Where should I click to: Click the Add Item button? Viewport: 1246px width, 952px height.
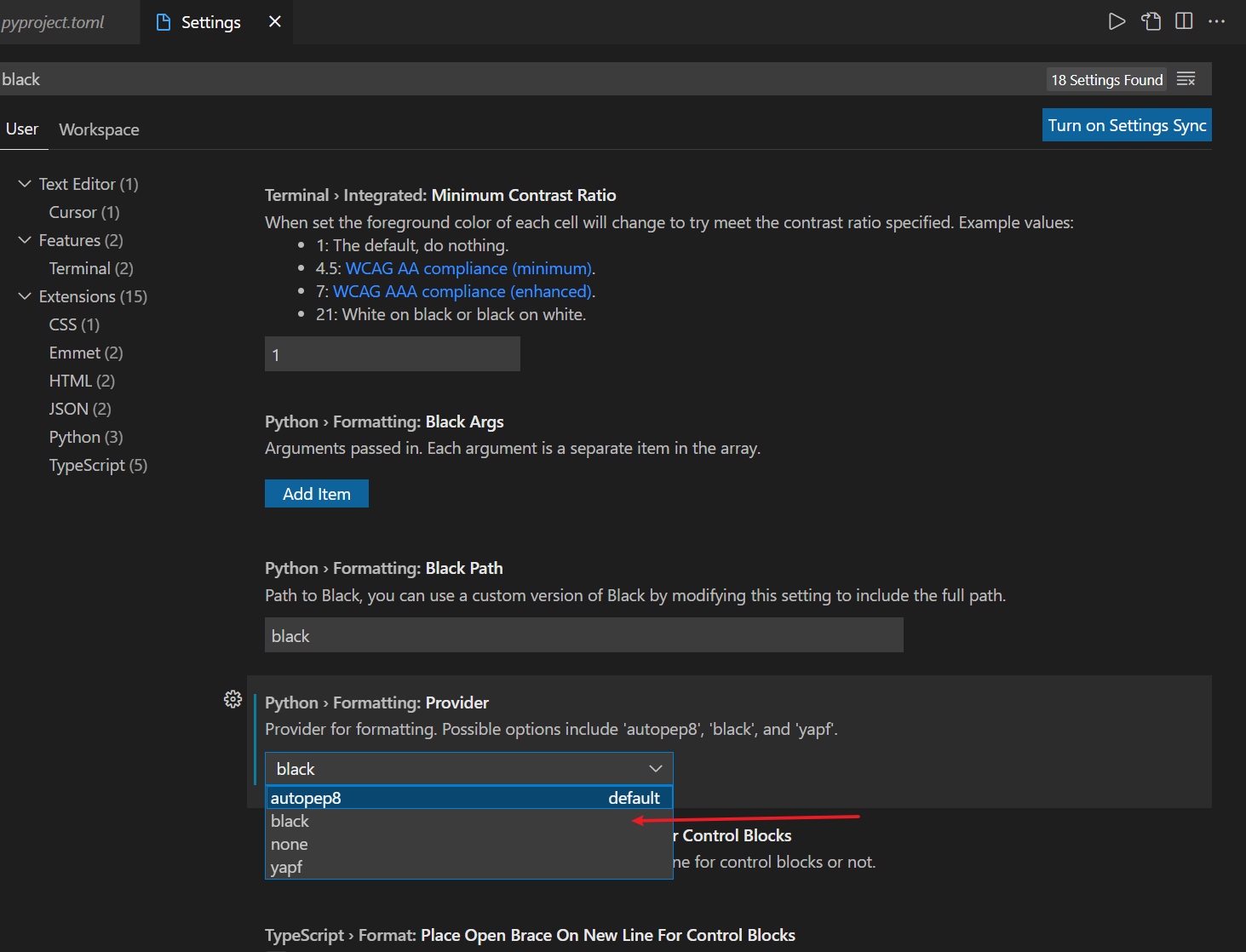pos(316,494)
